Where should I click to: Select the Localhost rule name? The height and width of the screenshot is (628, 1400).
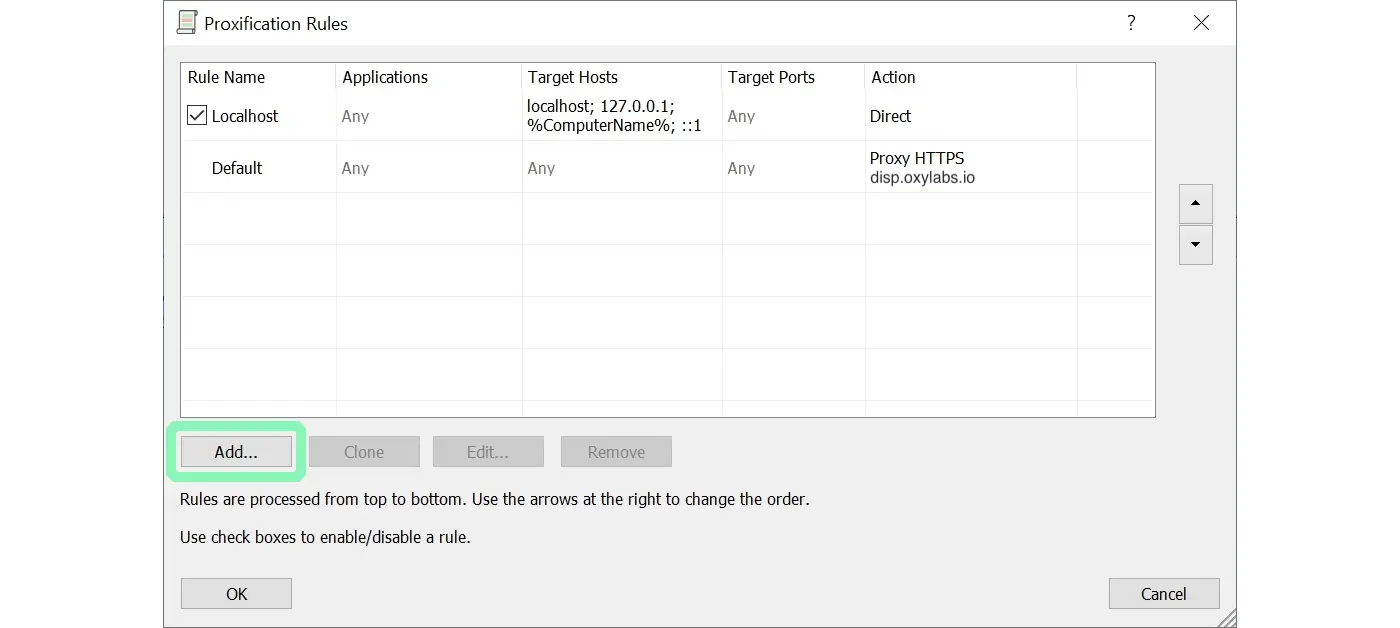pos(245,116)
